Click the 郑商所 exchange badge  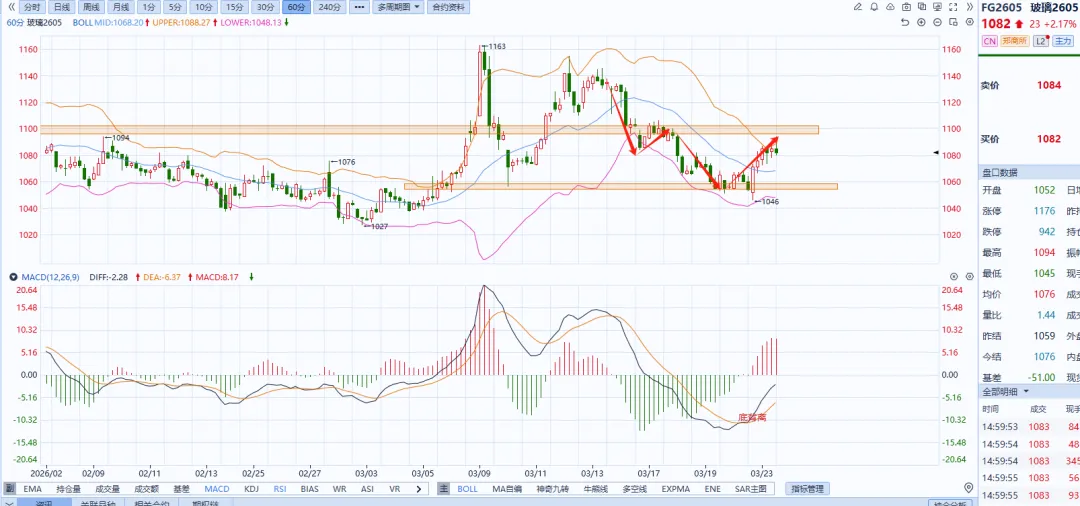[1015, 41]
